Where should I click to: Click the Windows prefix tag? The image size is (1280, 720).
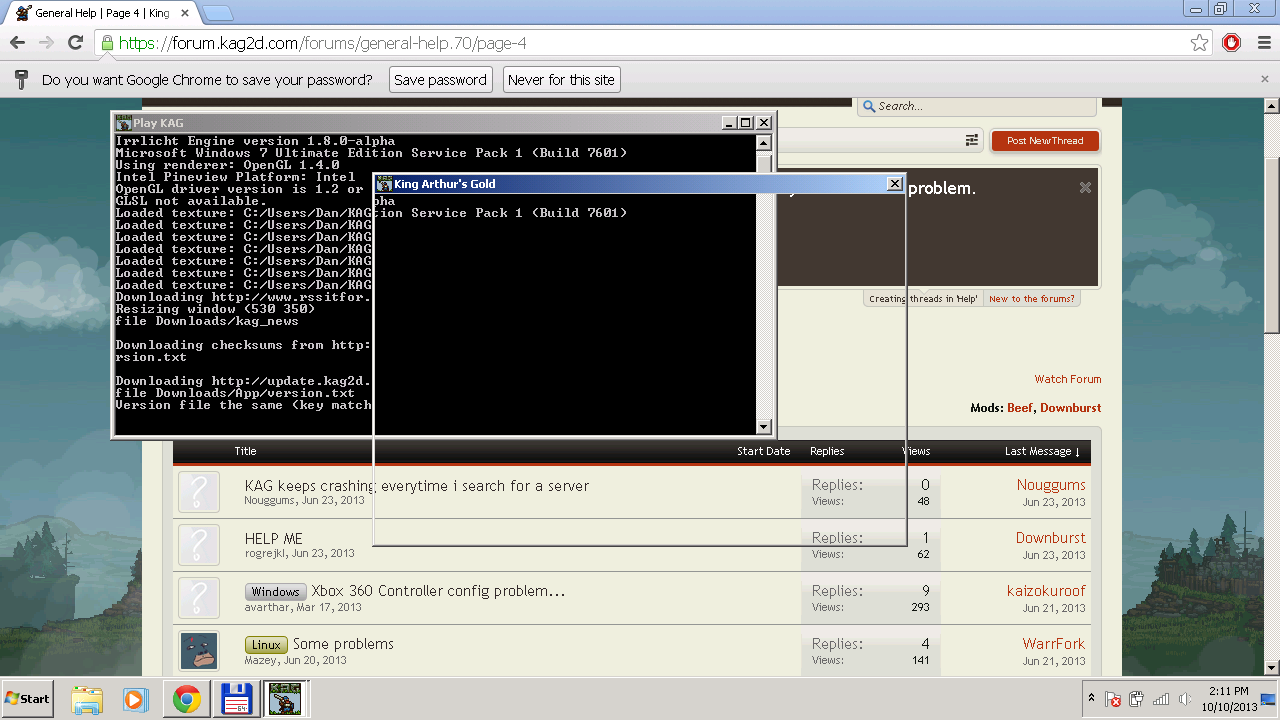(275, 592)
